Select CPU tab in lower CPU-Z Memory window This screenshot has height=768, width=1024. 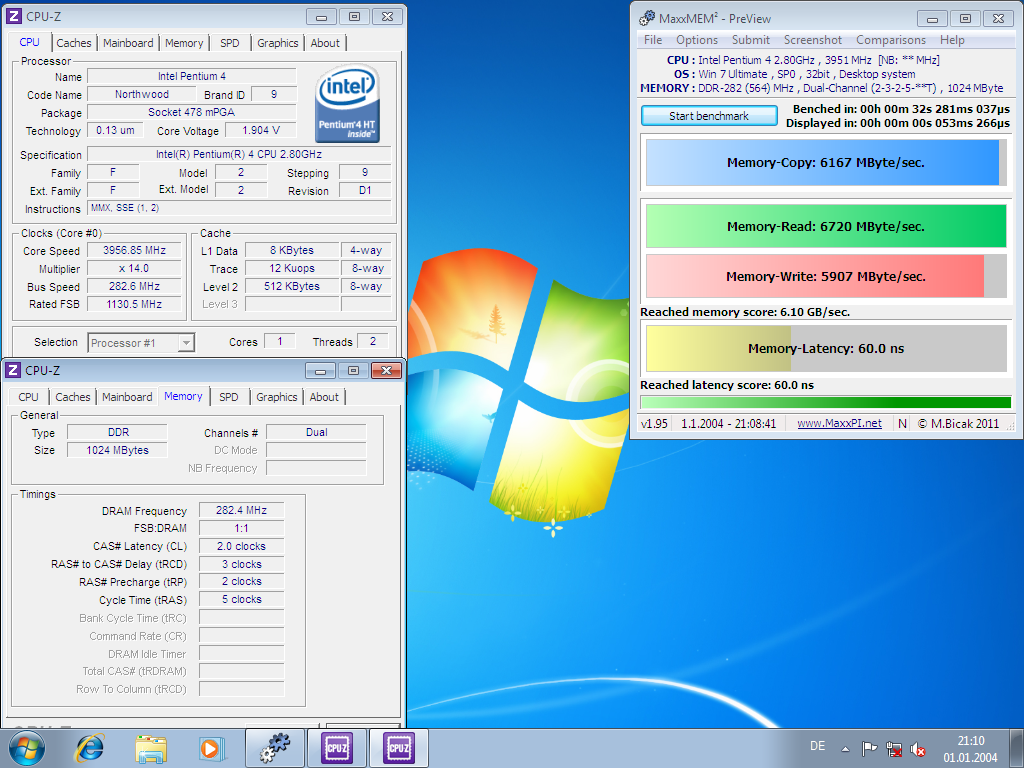(28, 397)
